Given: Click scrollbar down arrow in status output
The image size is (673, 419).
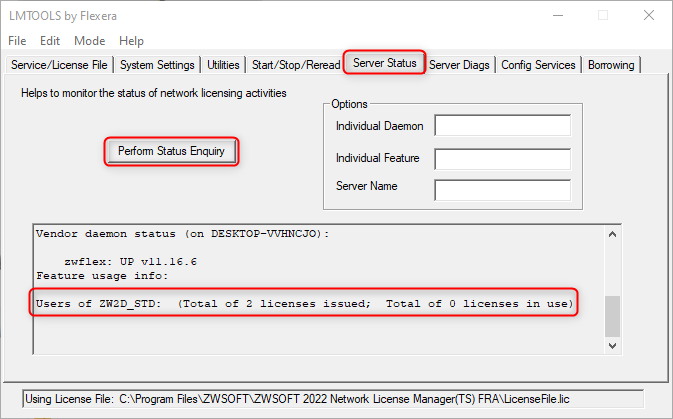Looking at the screenshot, I should pos(612,346).
